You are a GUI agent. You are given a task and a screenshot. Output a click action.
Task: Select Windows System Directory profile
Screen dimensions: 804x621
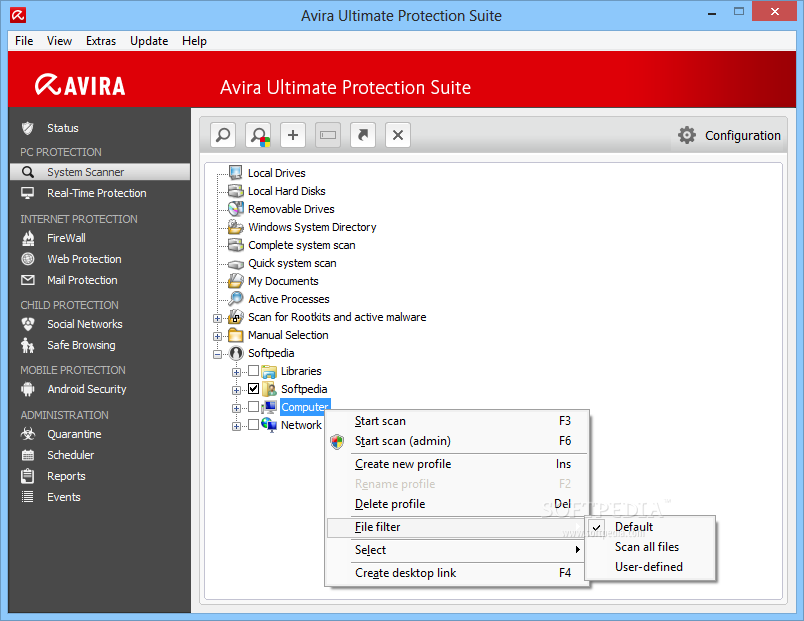click(312, 227)
